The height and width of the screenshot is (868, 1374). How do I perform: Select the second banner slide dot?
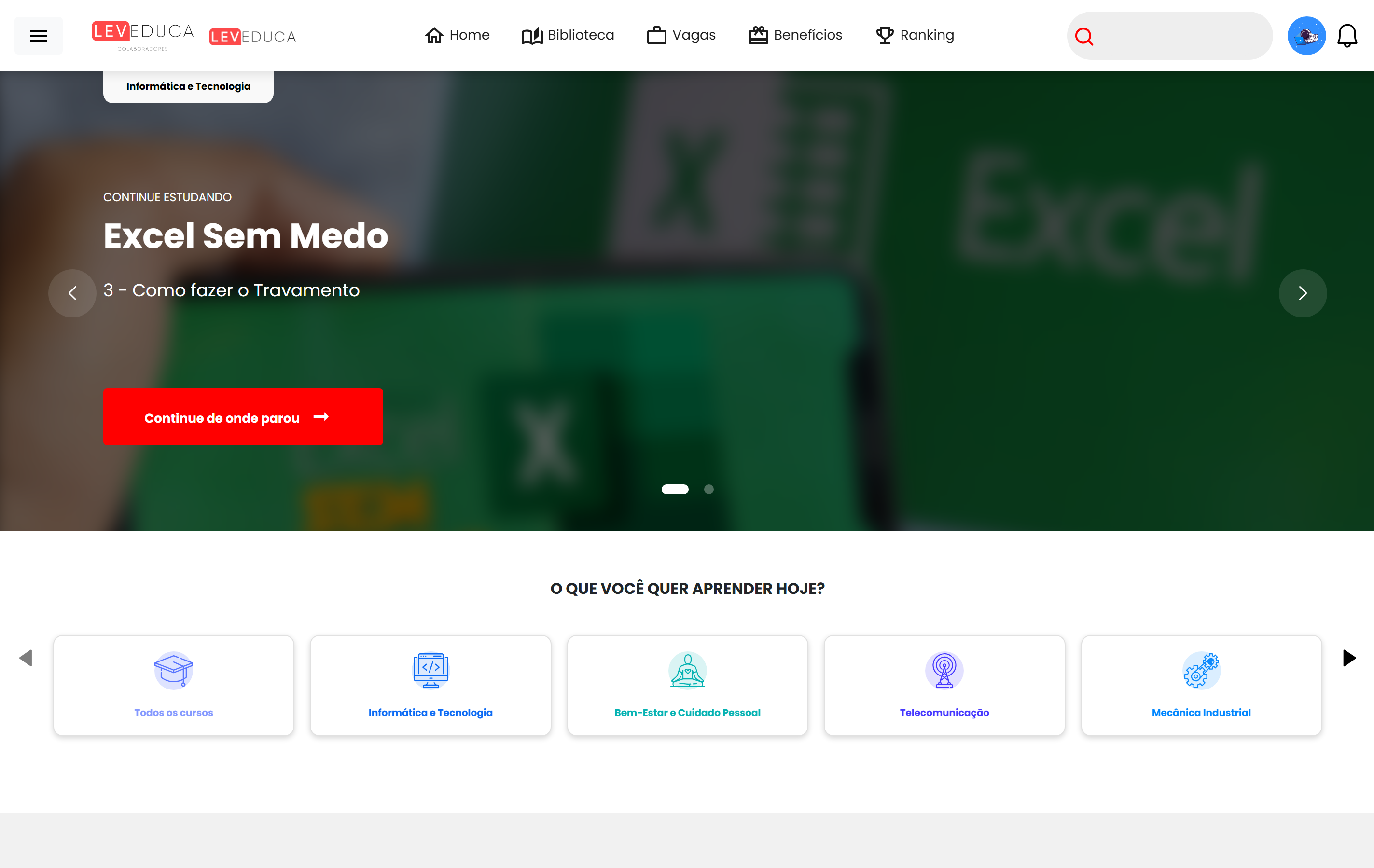708,489
